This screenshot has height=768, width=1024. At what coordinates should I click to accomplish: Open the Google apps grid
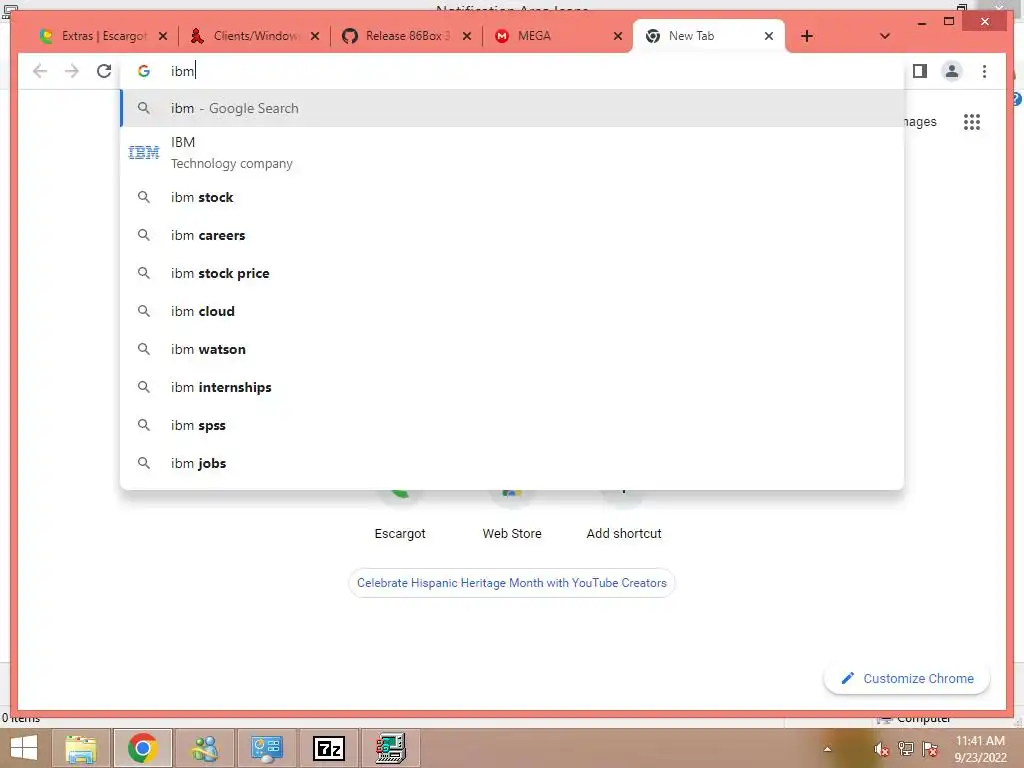pyautogui.click(x=972, y=122)
